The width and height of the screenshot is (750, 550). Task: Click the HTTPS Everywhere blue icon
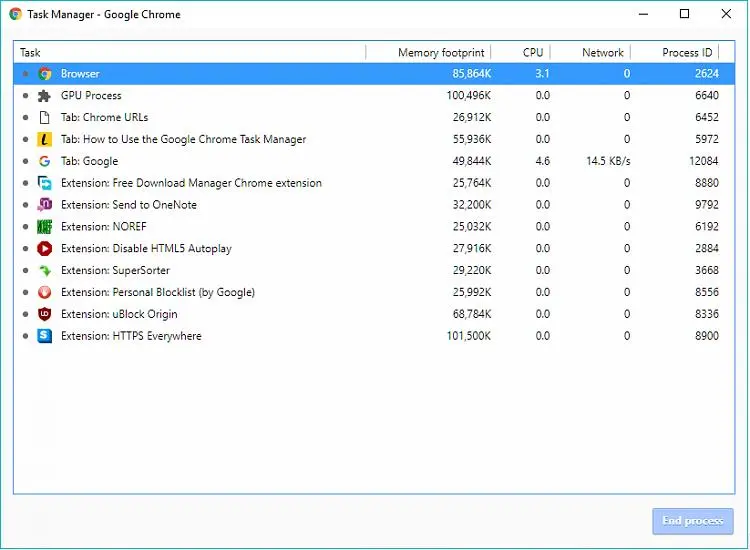tap(44, 336)
